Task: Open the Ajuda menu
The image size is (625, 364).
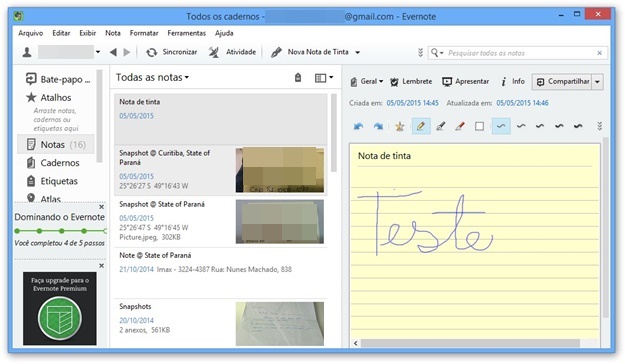Action: (224, 33)
